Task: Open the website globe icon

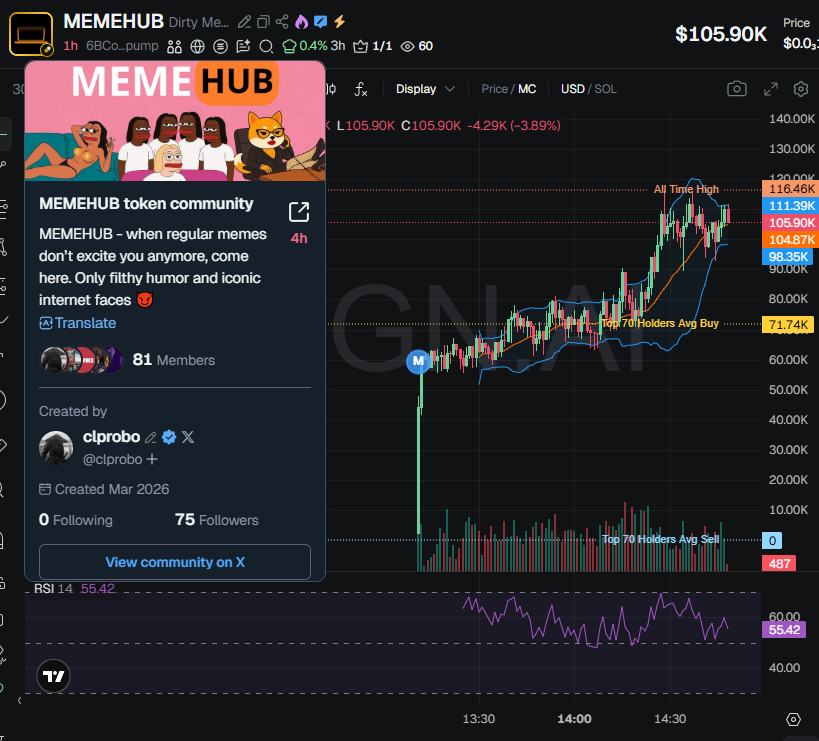Action: [x=197, y=46]
